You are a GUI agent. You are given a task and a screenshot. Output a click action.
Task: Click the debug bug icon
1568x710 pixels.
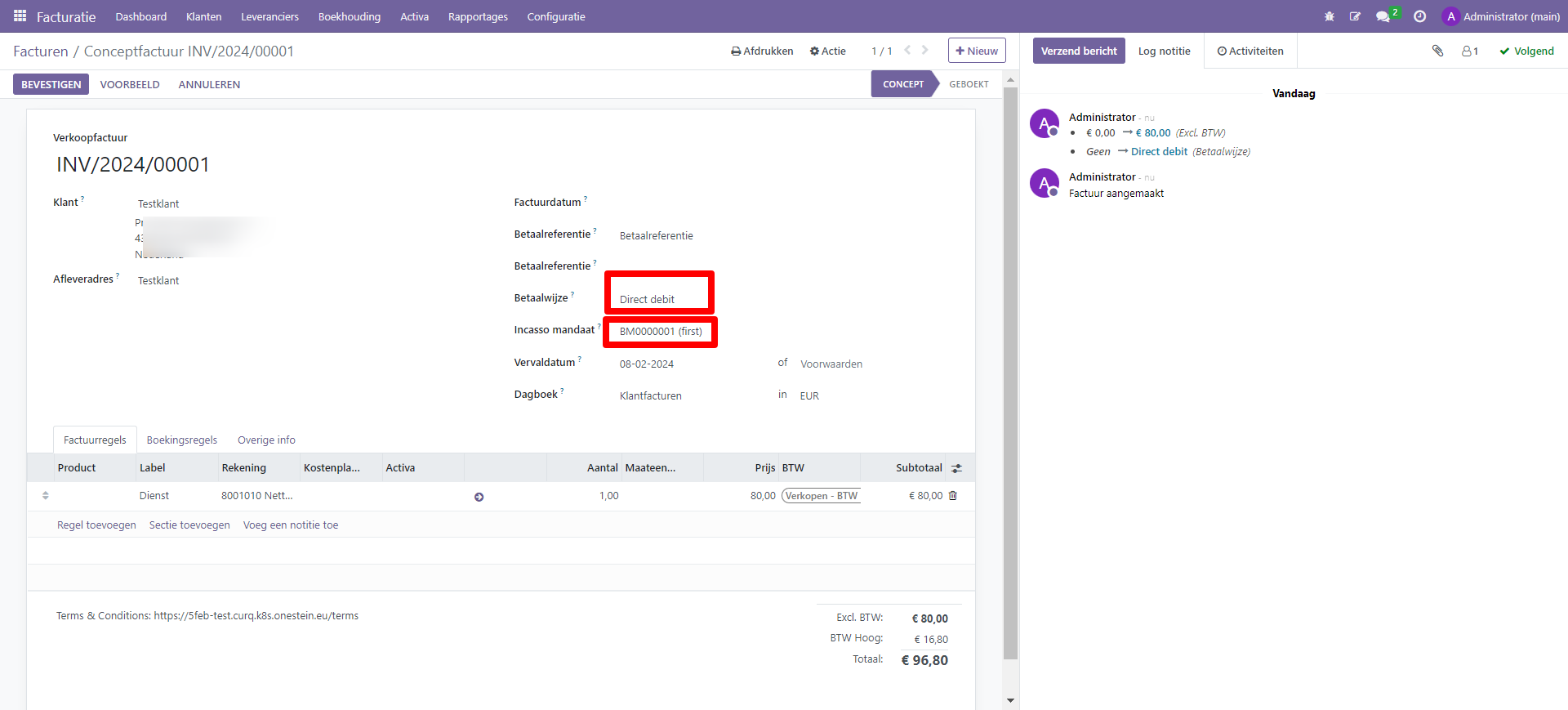pyautogui.click(x=1330, y=16)
